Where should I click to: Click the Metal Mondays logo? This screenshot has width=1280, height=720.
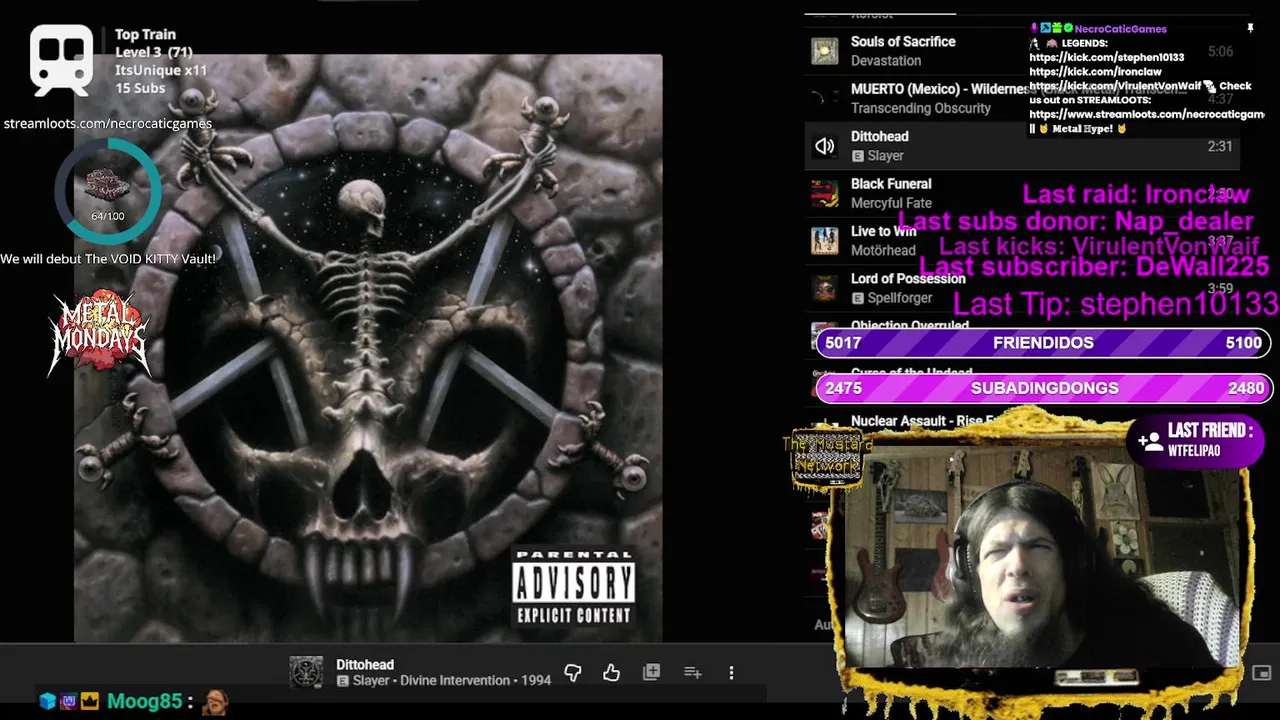pyautogui.click(x=99, y=333)
